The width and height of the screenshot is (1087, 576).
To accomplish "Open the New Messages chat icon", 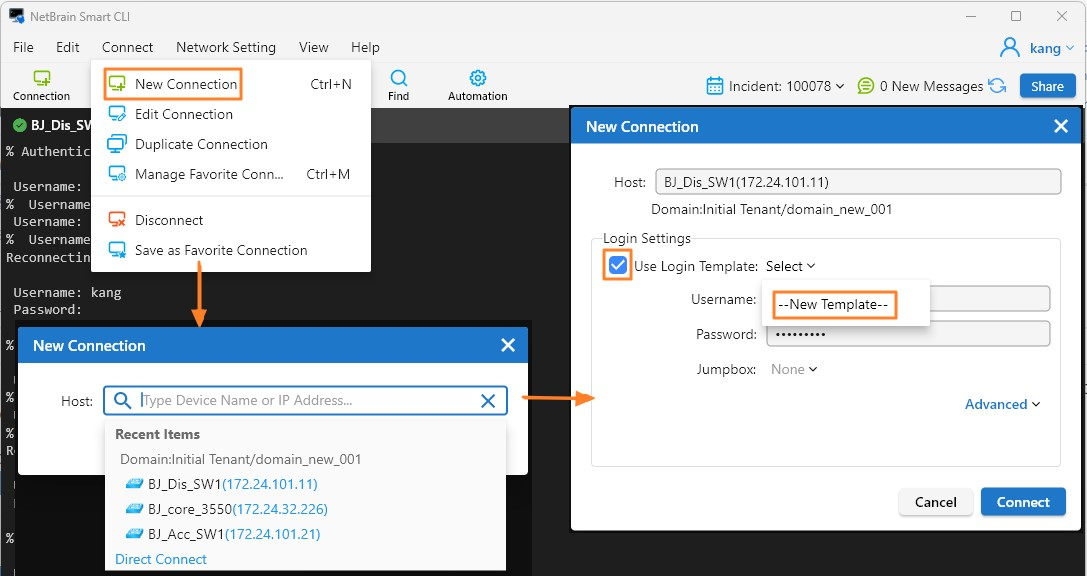I will pyautogui.click(x=866, y=86).
